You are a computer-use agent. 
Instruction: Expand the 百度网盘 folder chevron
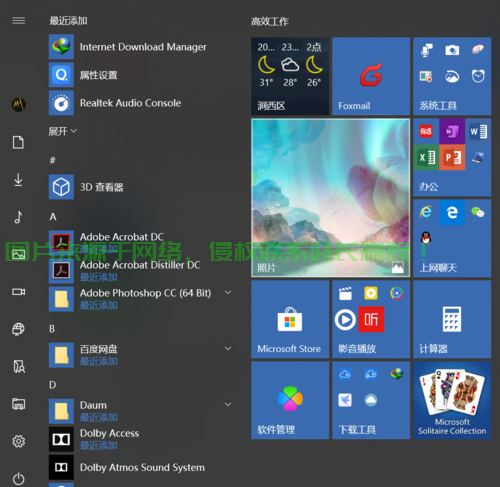[x=228, y=349]
